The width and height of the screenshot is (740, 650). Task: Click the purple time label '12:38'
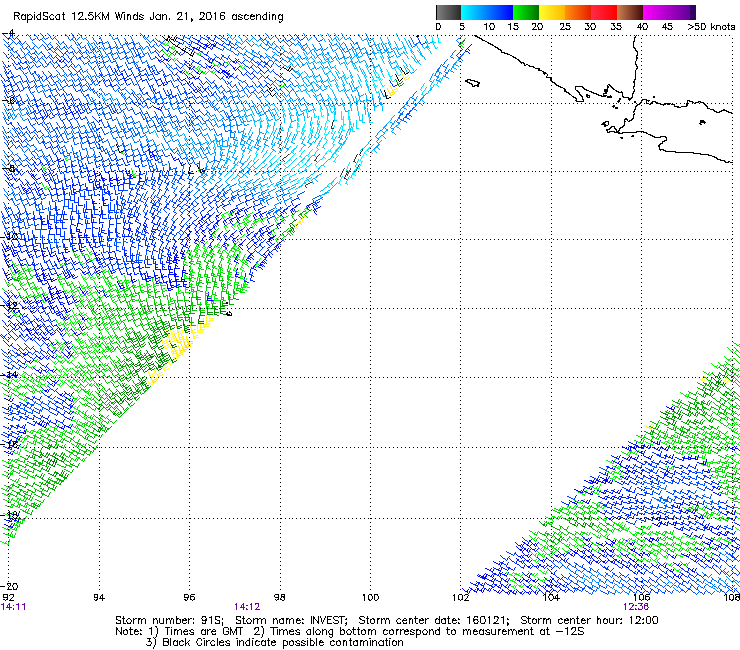636,607
